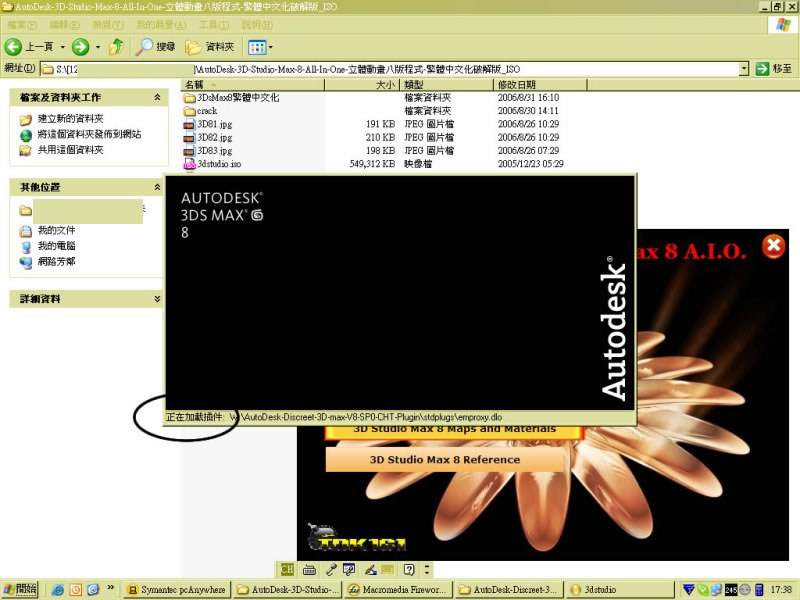Image resolution: width=800 pixels, height=600 pixels.
Task: Select the 3dstudio.iso image file
Action: pos(212,164)
